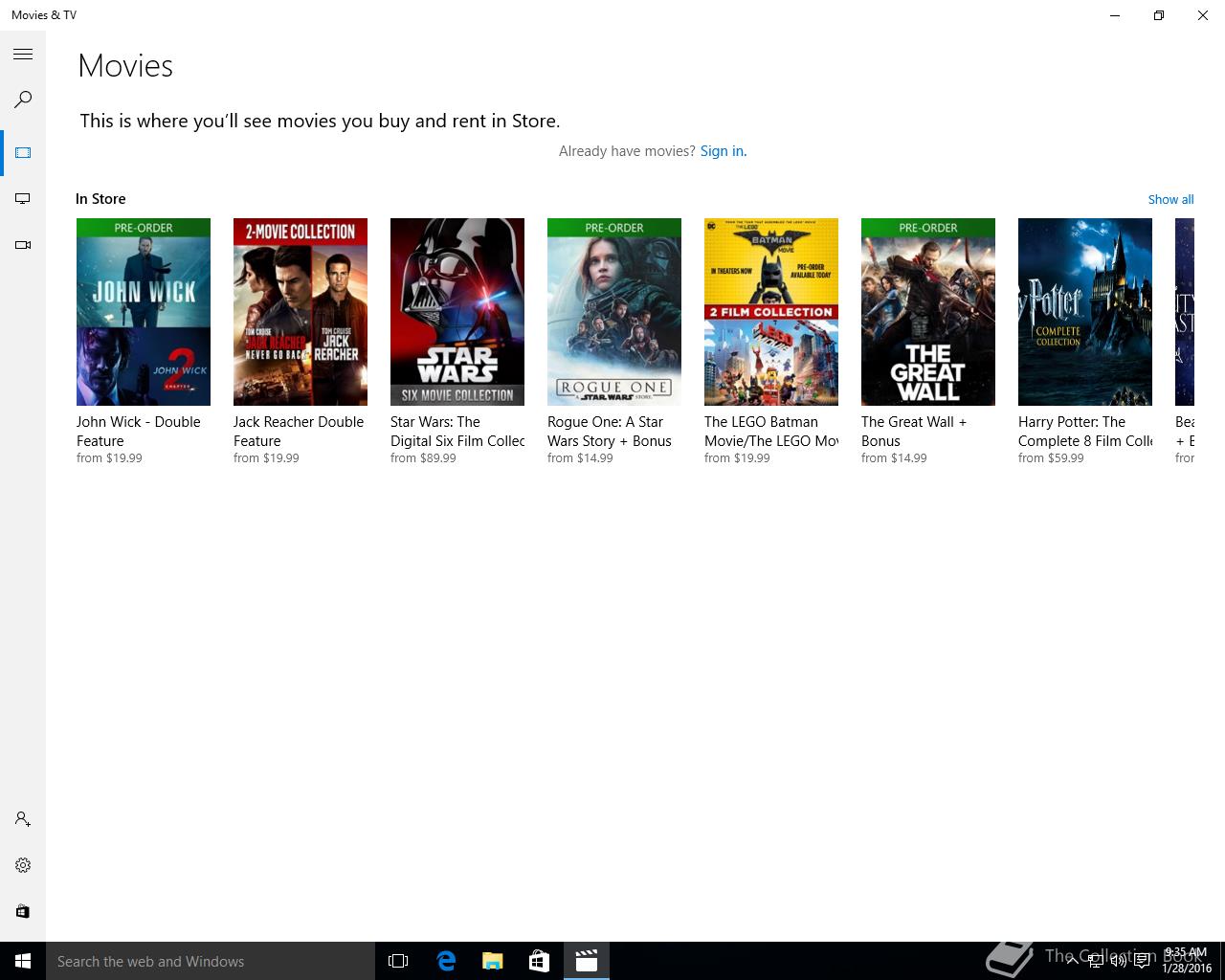Open The Great Wall poster thumbnail

point(928,312)
